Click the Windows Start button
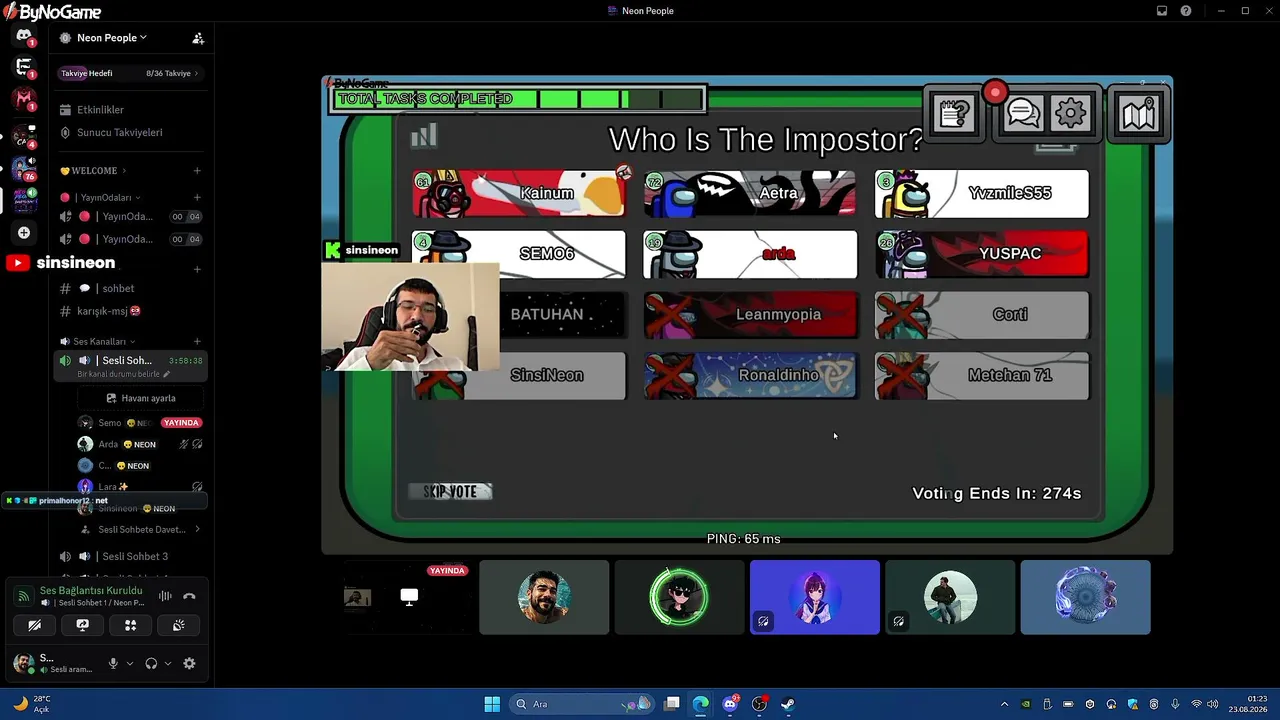This screenshot has height=720, width=1280. tap(492, 704)
